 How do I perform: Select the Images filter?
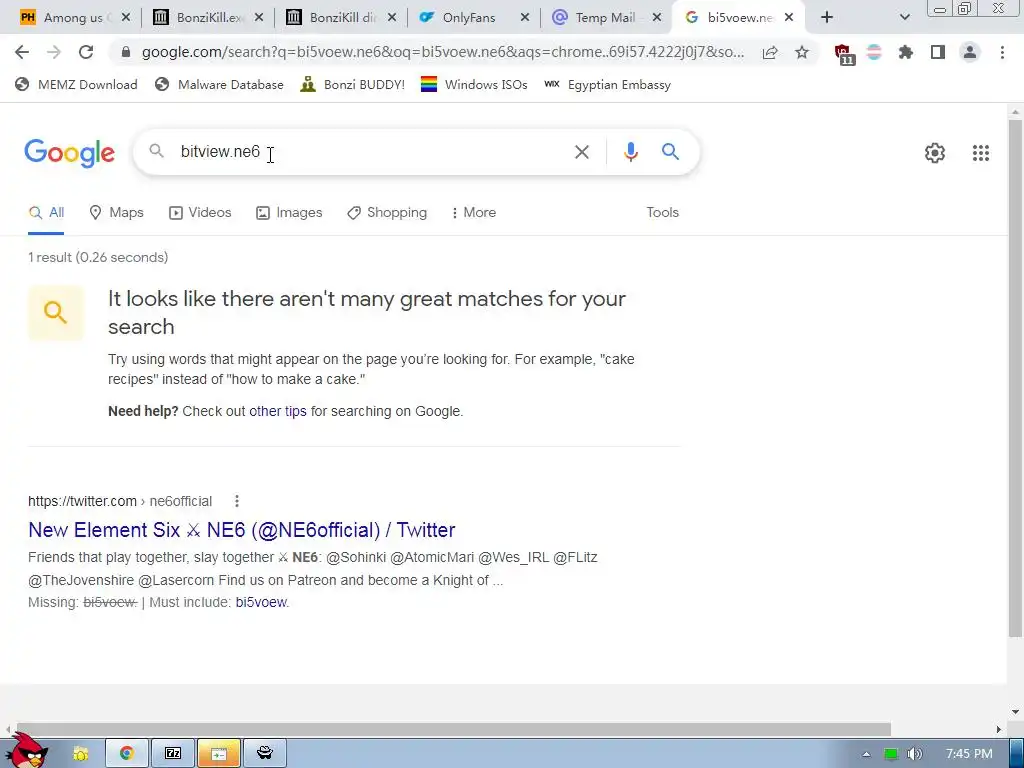(289, 213)
